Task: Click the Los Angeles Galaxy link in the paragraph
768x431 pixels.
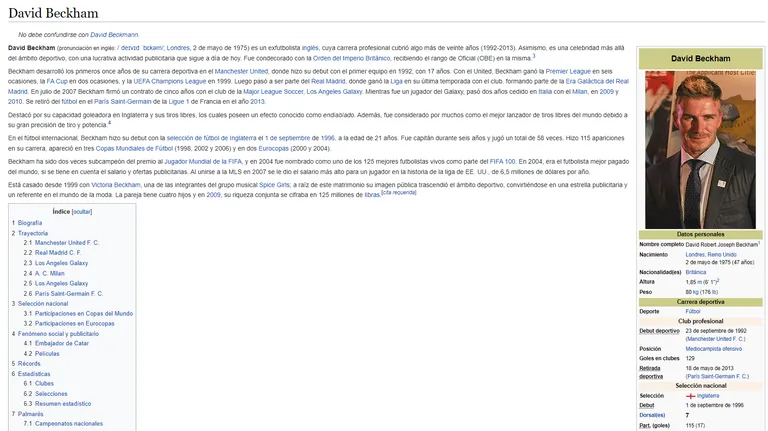Action: [x=334, y=92]
